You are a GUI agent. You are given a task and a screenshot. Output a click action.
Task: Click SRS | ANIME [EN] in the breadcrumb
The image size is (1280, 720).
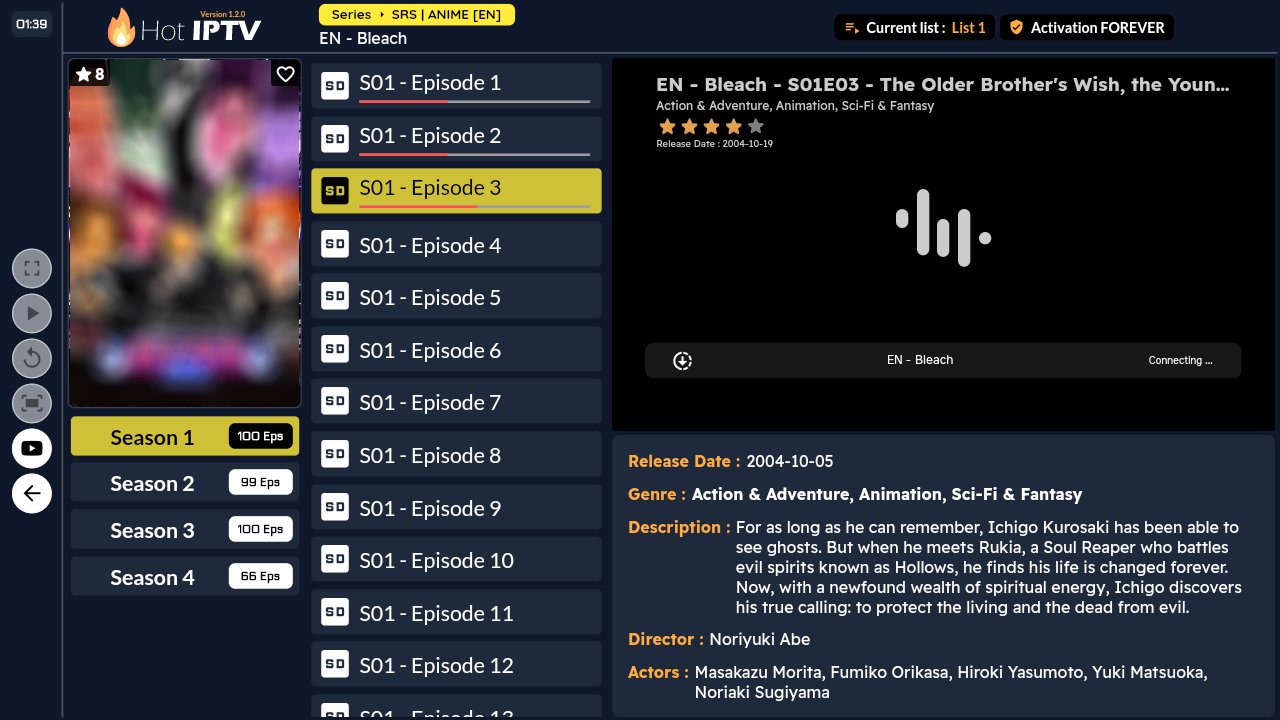[x=446, y=15]
